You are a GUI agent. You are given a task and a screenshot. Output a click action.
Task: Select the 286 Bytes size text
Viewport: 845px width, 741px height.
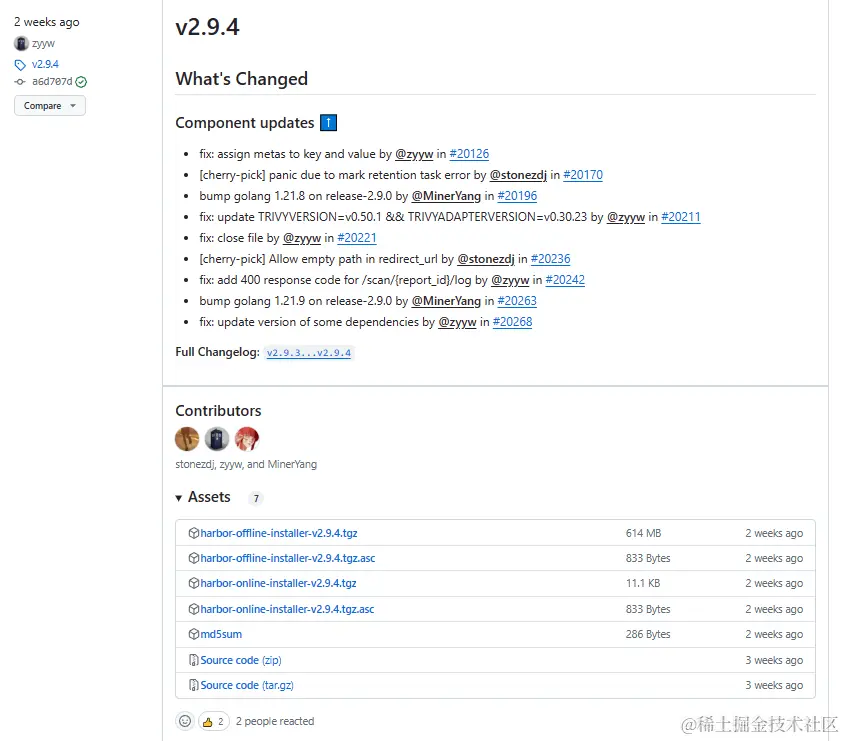648,634
